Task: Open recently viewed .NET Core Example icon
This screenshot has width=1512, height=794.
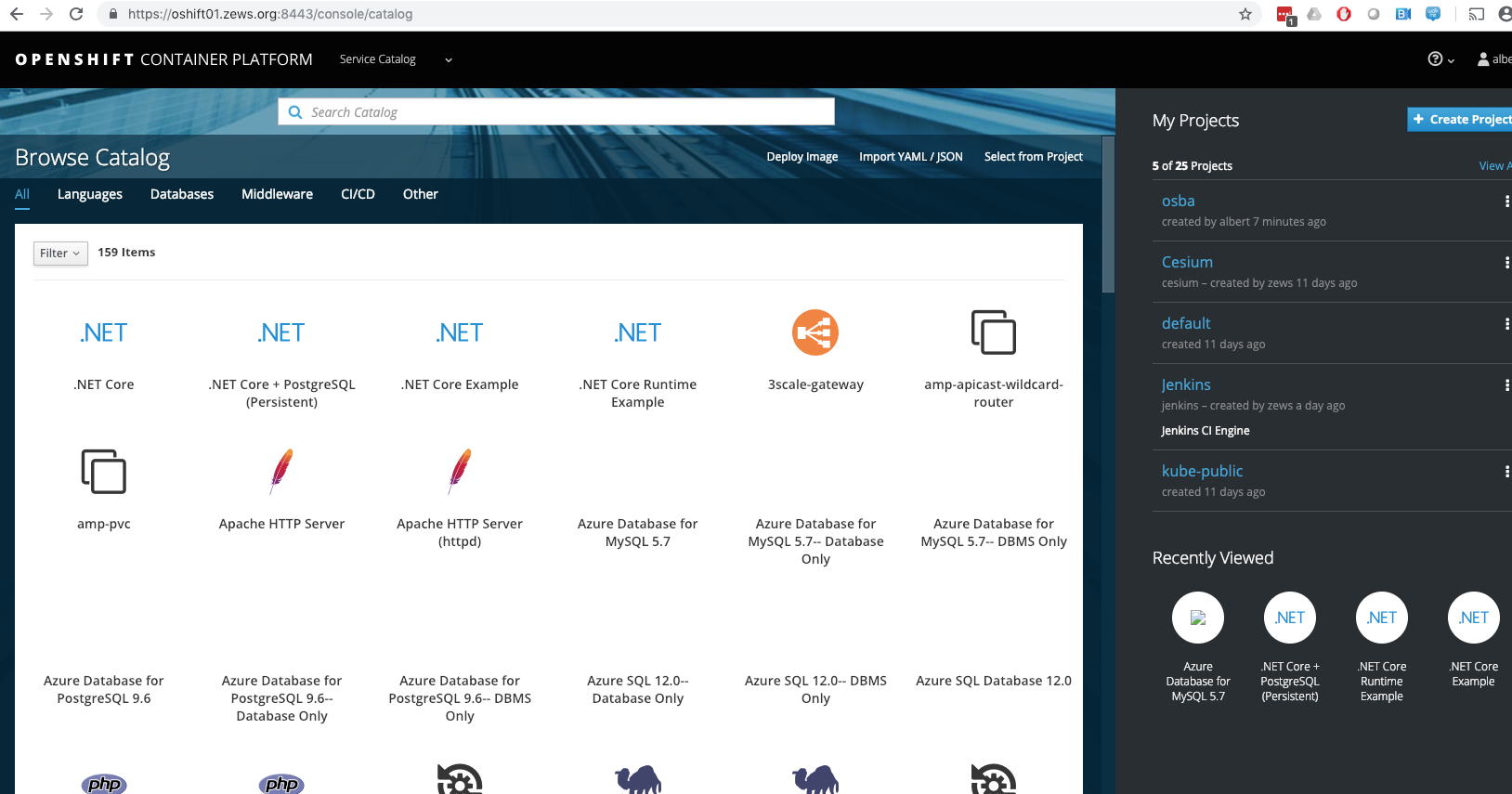Action: pos(1474,618)
